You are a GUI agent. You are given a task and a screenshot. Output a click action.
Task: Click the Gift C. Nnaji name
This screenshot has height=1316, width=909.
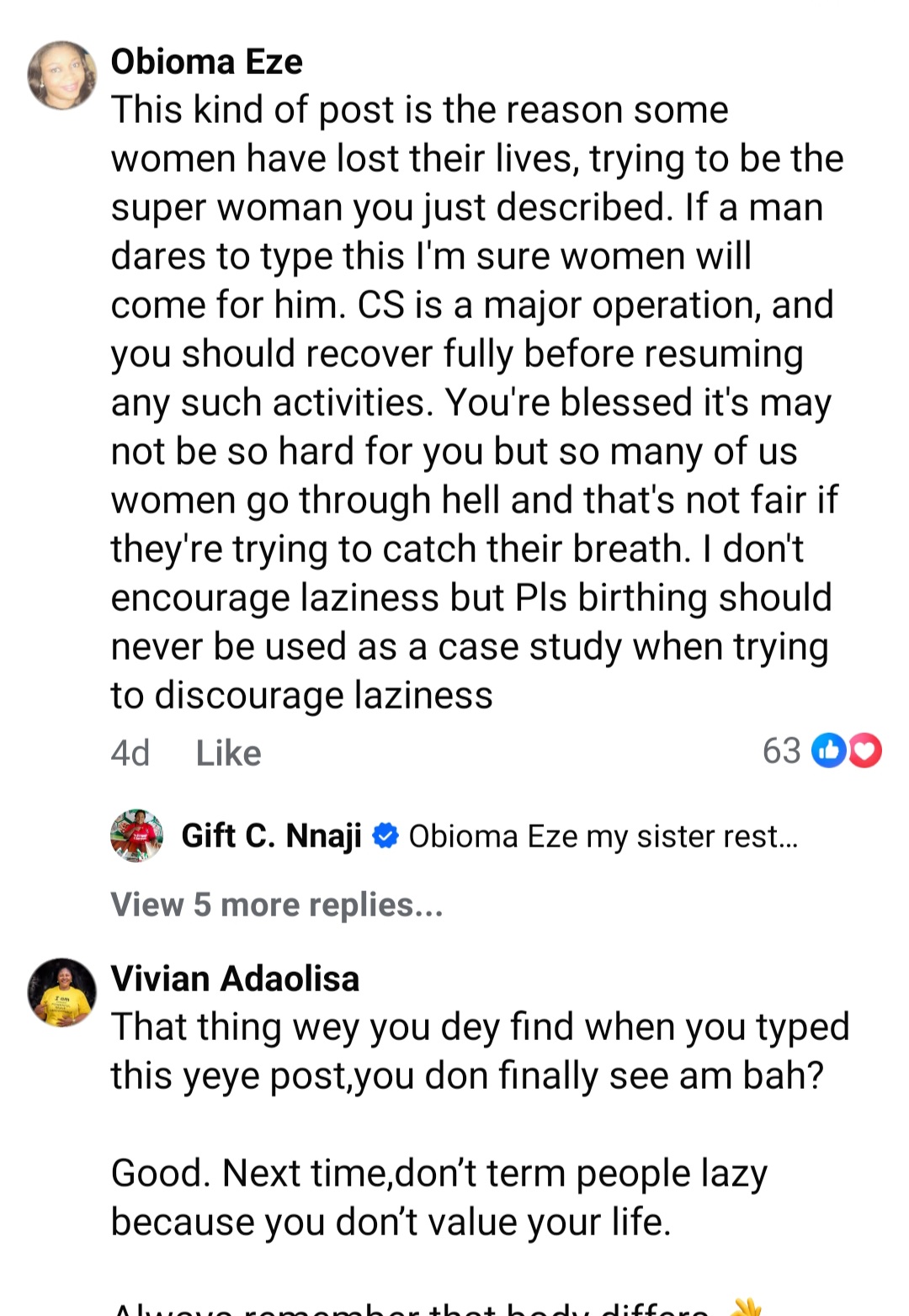click(x=271, y=836)
